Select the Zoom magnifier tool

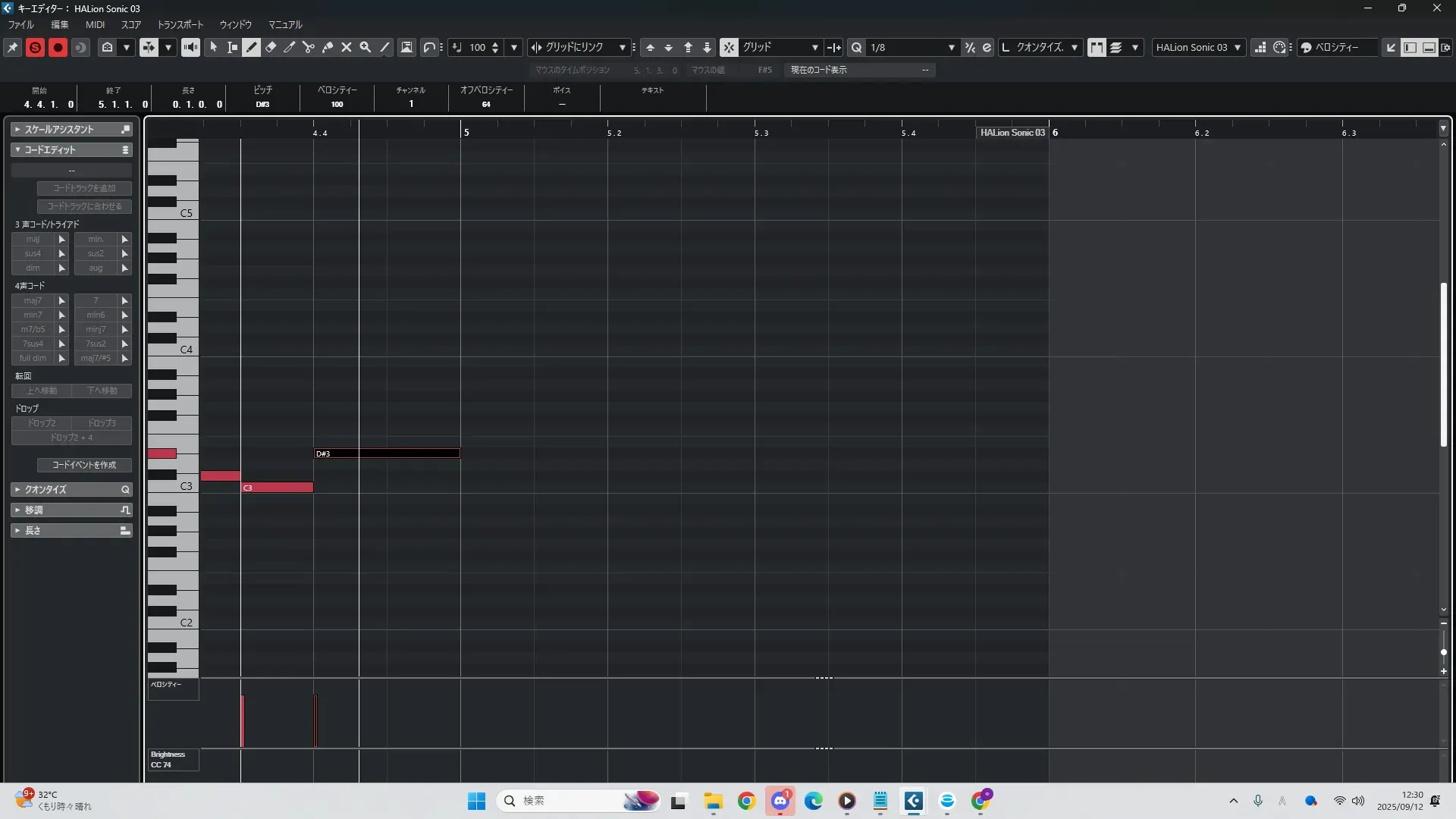pos(366,47)
